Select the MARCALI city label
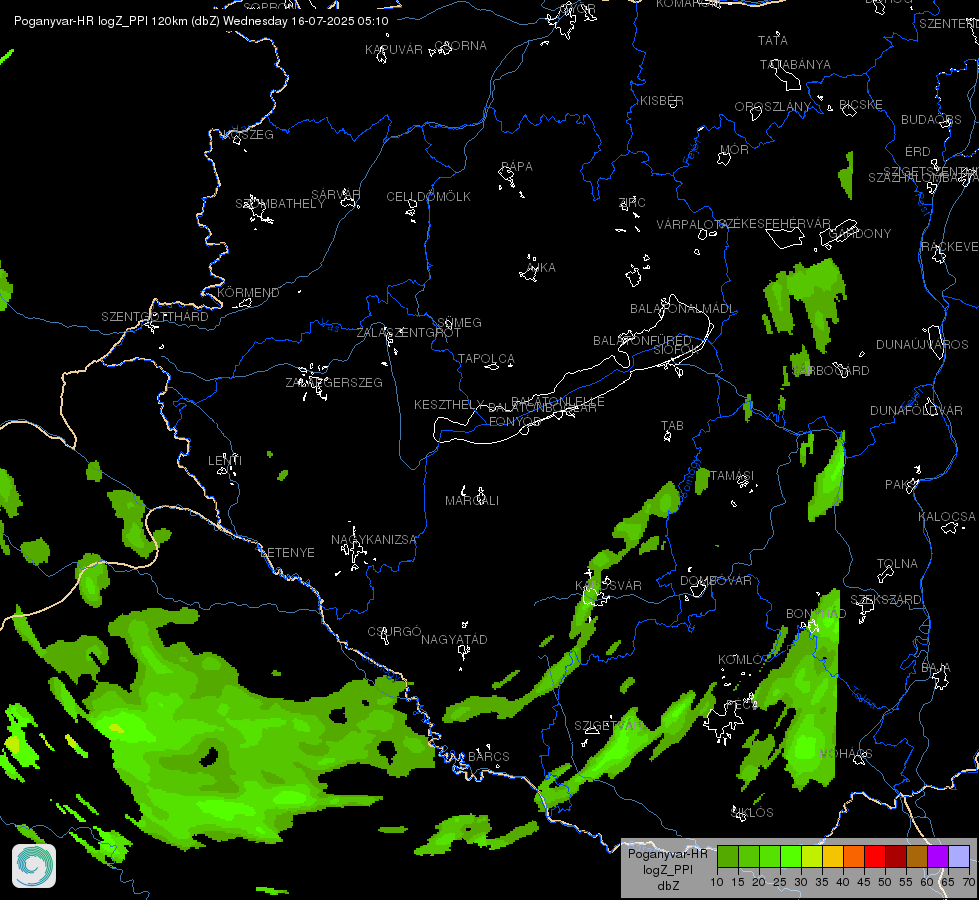Image resolution: width=979 pixels, height=900 pixels. 472,501
